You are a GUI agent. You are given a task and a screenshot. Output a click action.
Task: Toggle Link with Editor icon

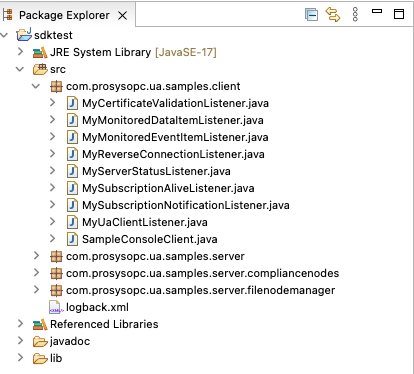[333, 14]
